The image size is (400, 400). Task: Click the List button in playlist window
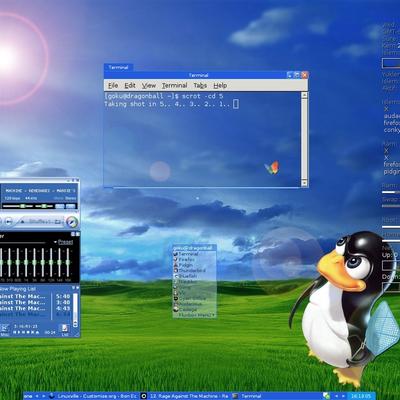click(65, 330)
